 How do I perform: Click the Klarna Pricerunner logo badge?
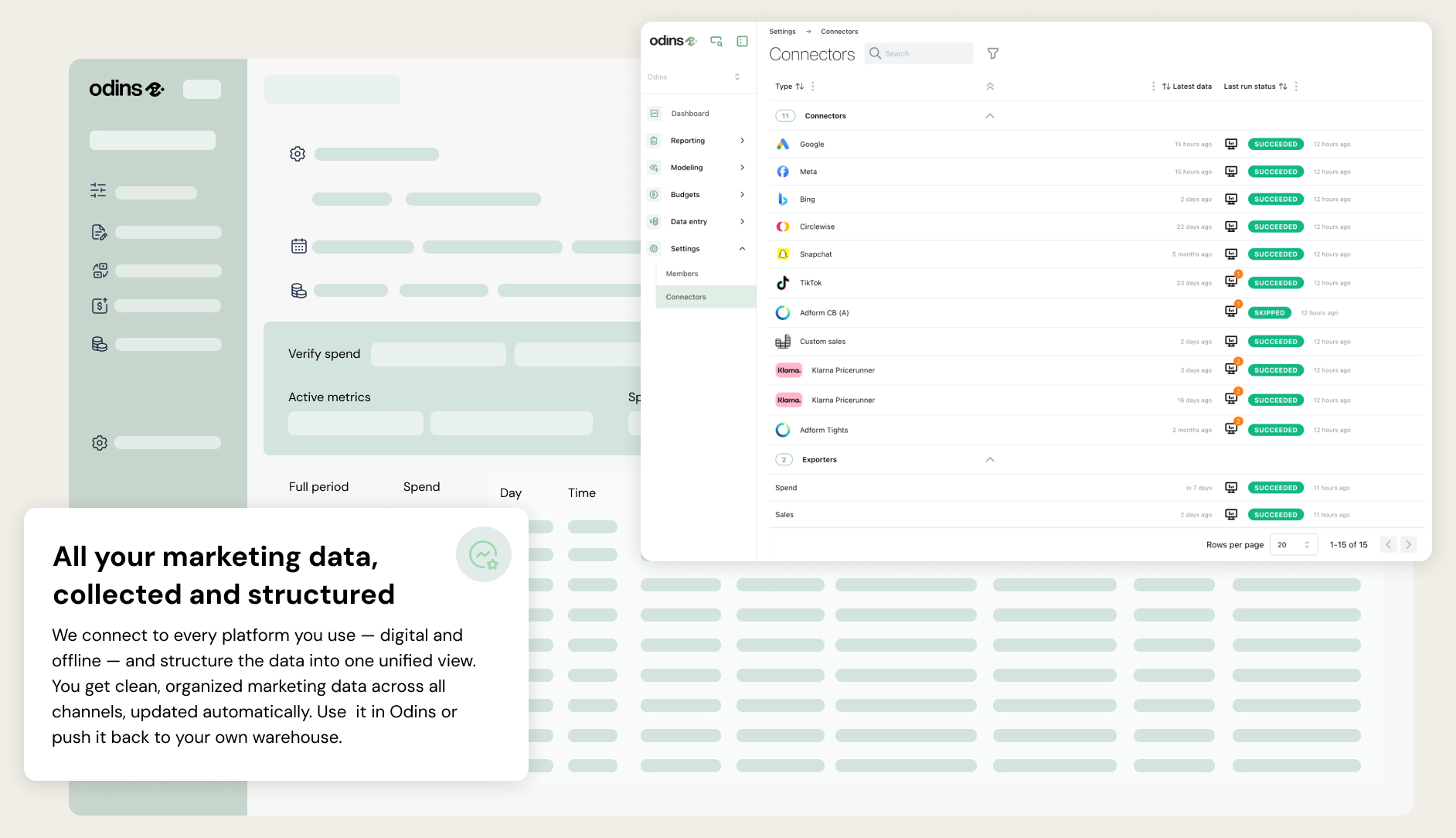[x=788, y=370]
